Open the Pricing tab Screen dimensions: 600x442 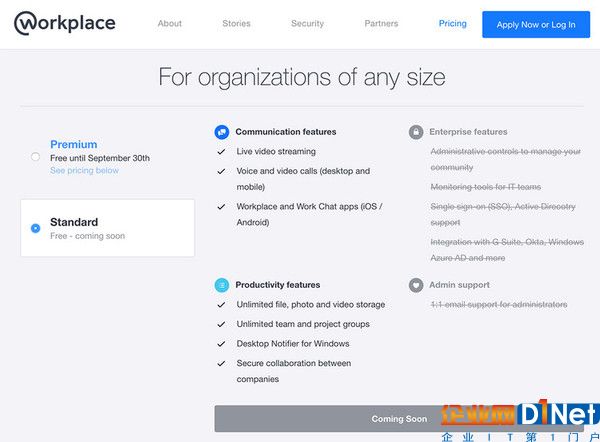coord(453,23)
